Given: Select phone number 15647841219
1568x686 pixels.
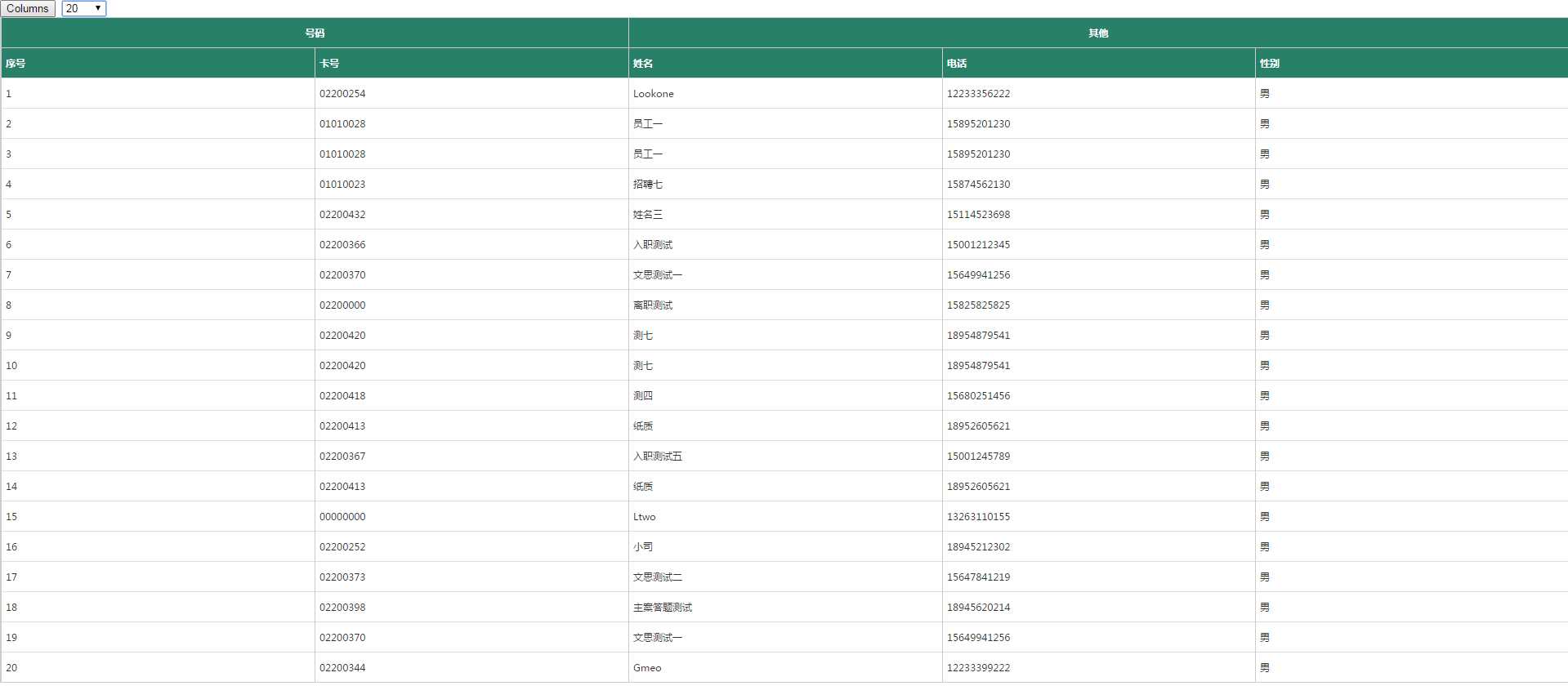Looking at the screenshot, I should pos(978,577).
